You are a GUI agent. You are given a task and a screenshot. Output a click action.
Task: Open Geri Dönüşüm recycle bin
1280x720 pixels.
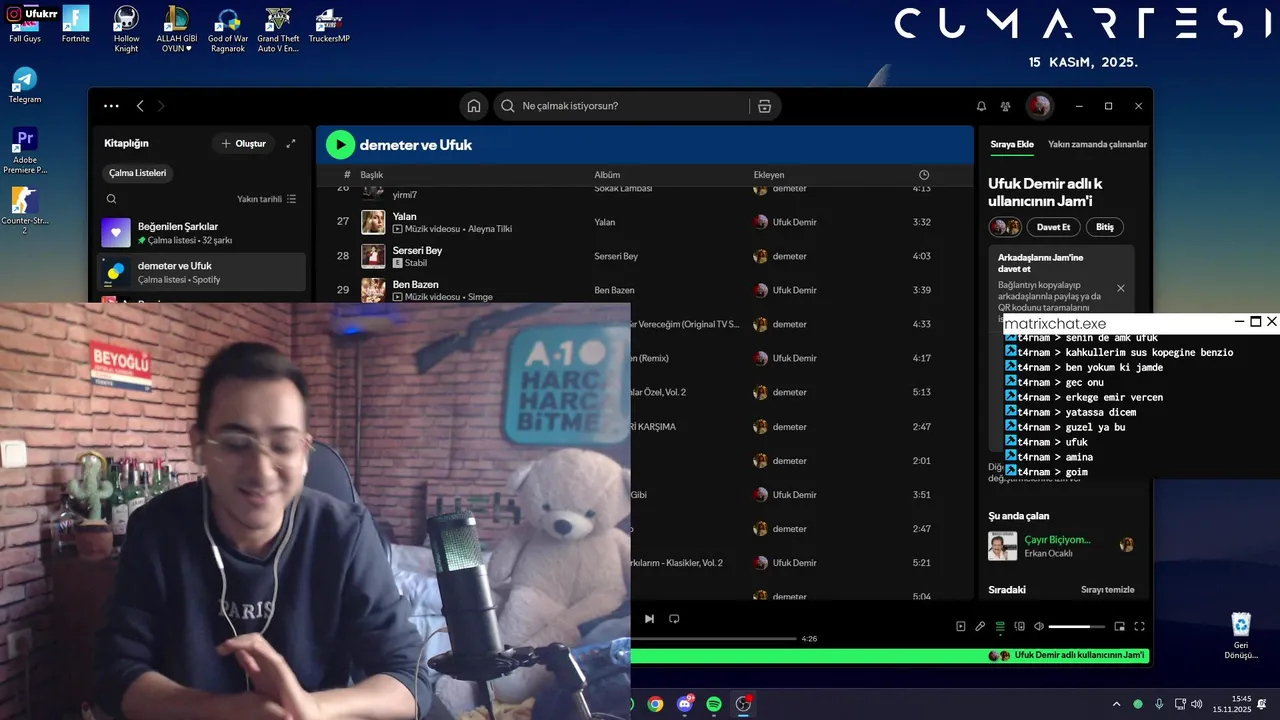(x=1241, y=636)
